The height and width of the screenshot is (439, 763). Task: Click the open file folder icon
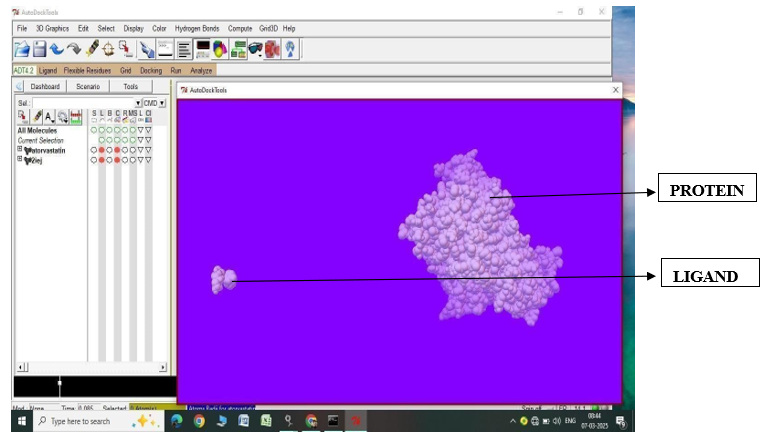[21, 48]
